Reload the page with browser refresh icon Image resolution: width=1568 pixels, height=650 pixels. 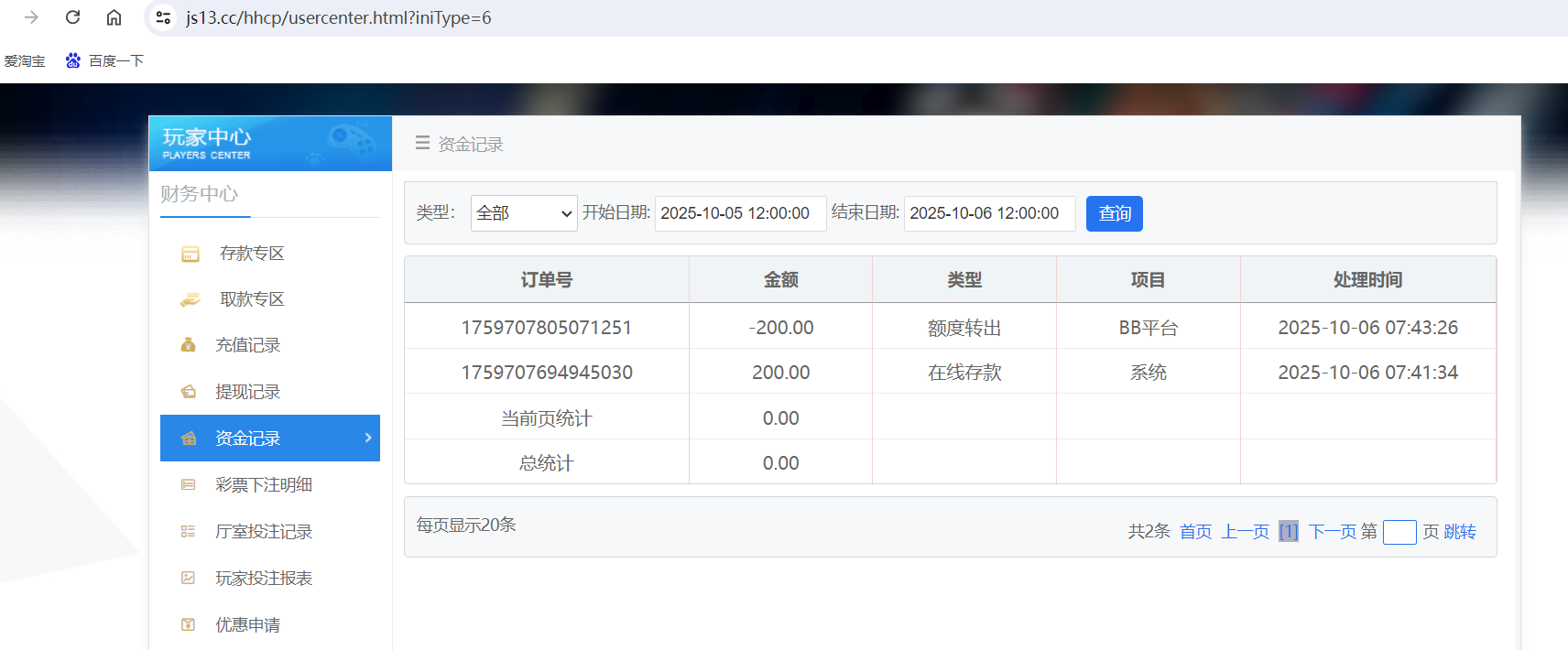(73, 17)
